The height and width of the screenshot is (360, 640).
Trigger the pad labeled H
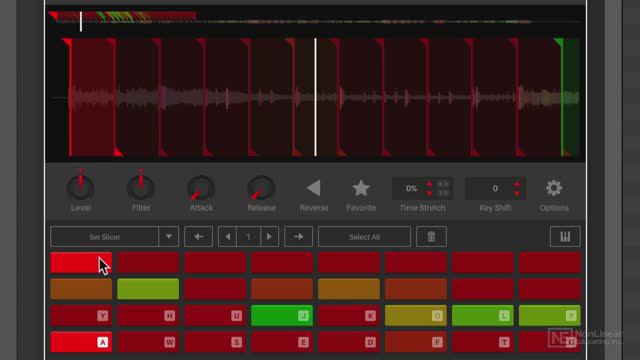tap(148, 316)
